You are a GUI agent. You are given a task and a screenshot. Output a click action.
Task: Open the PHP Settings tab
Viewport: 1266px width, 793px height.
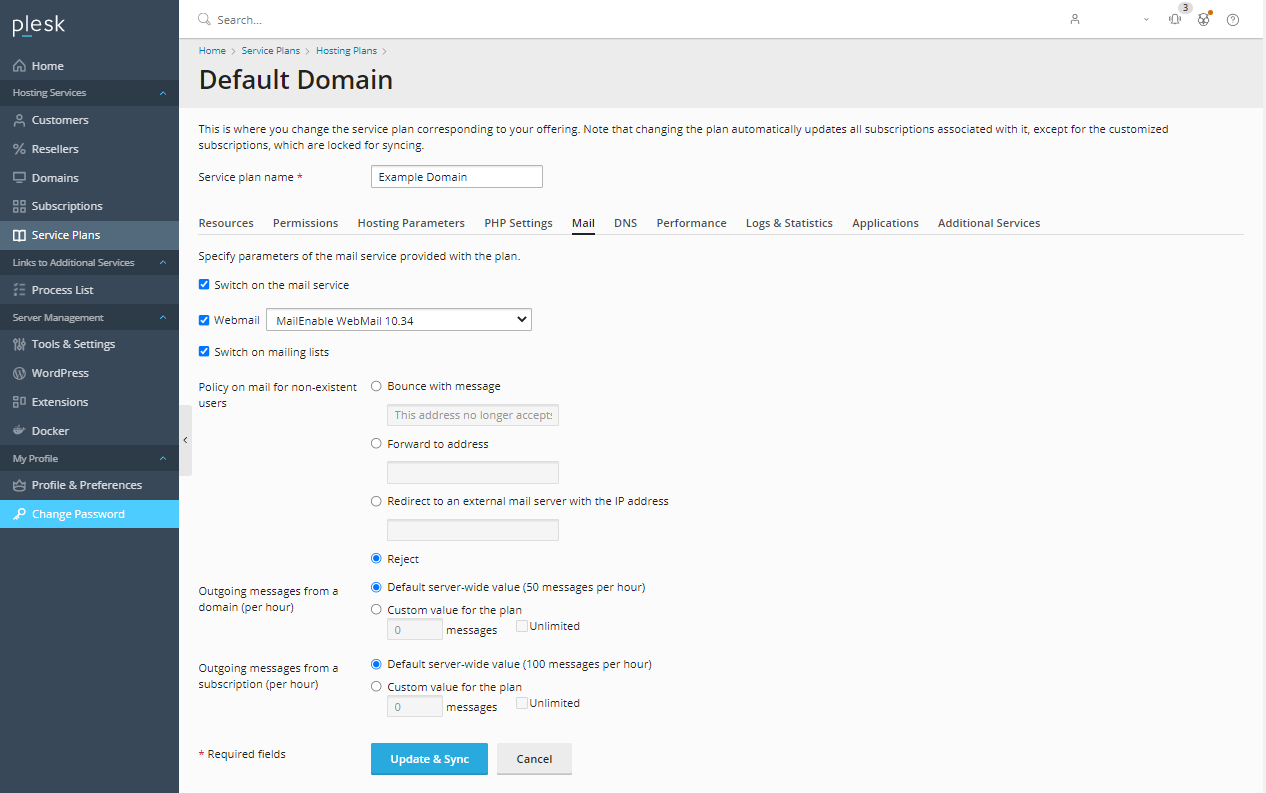click(518, 222)
